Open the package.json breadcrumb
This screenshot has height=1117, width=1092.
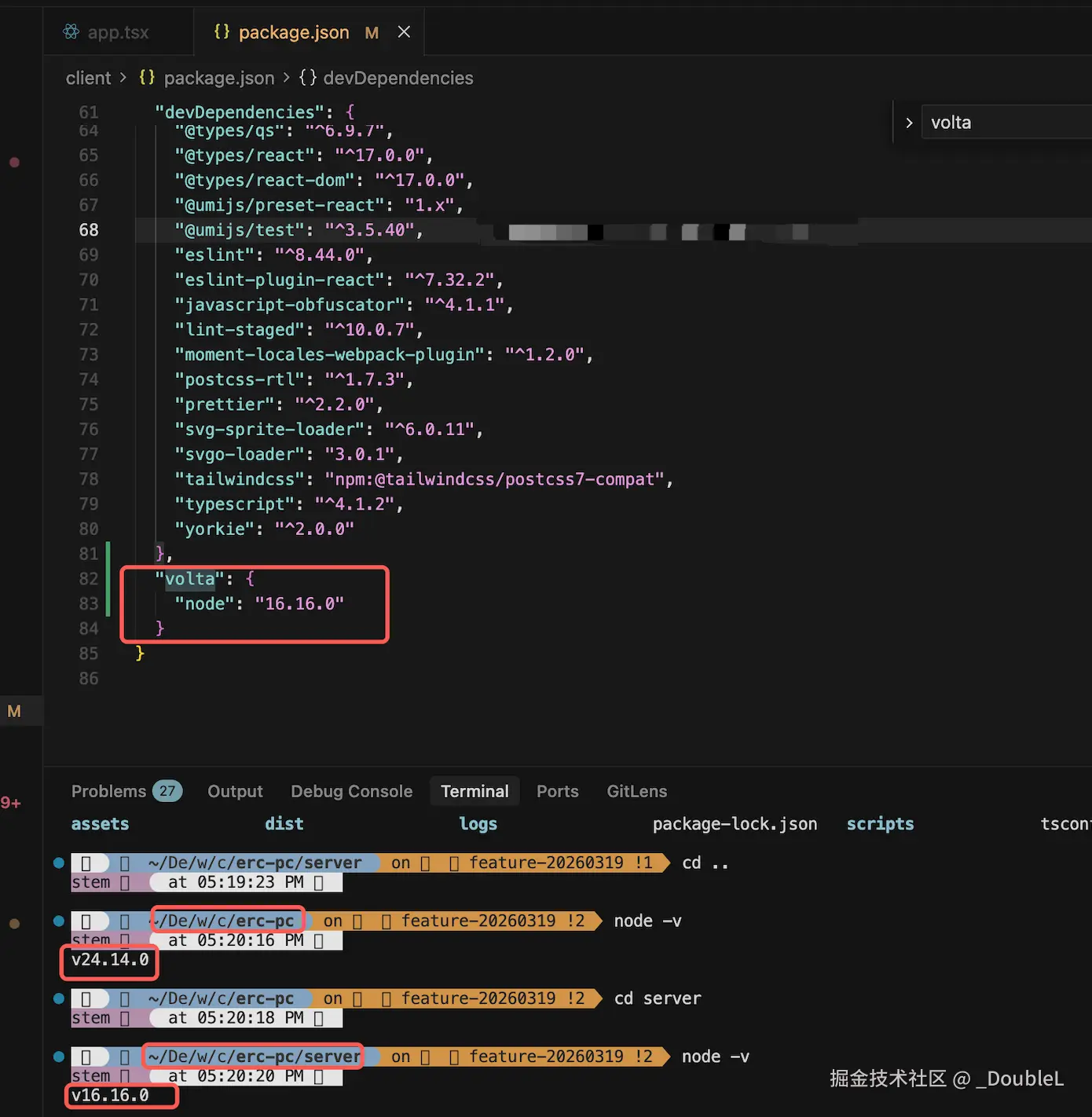point(207,78)
